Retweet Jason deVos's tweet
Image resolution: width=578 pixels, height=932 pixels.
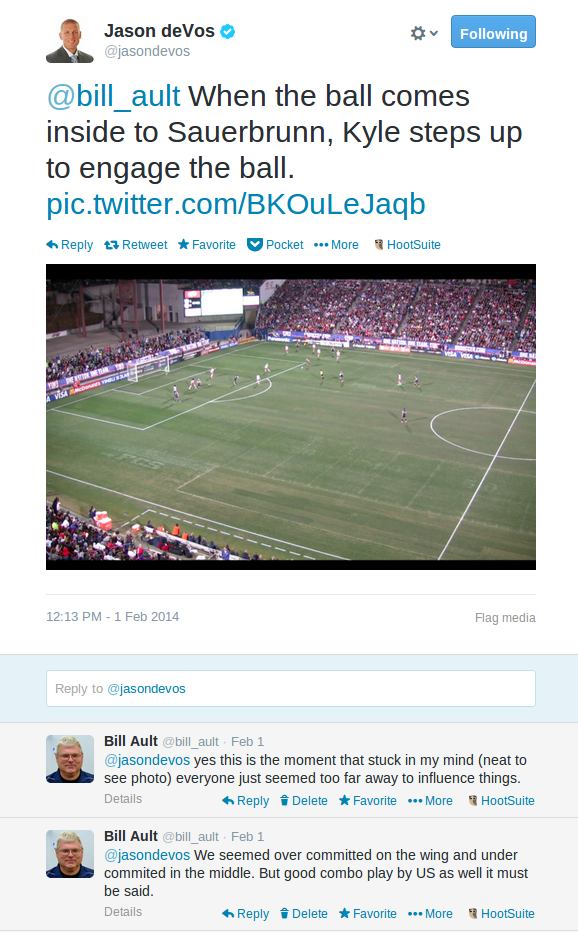(x=136, y=245)
